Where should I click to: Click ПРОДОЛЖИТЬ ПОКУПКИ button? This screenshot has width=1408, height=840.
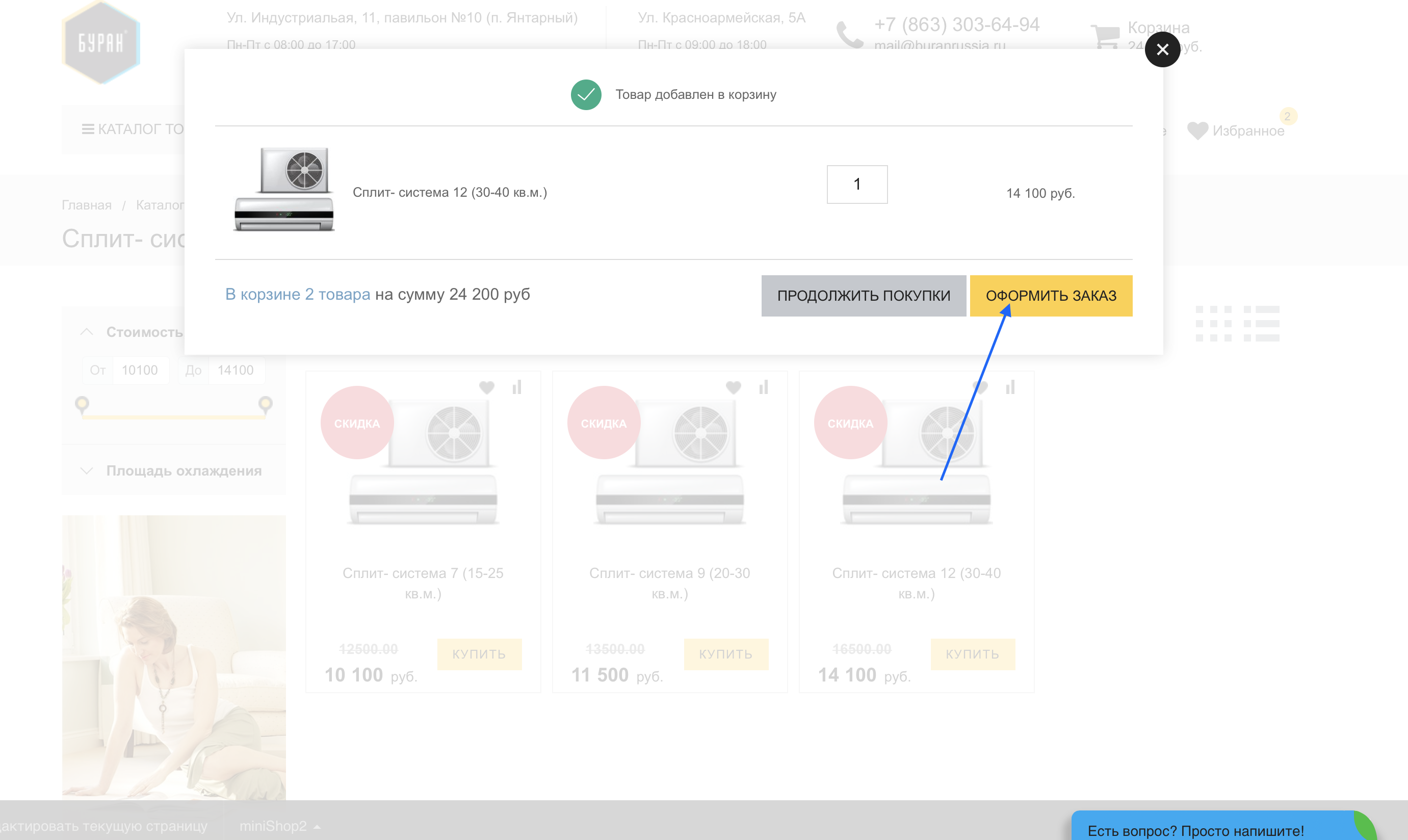[x=863, y=296]
